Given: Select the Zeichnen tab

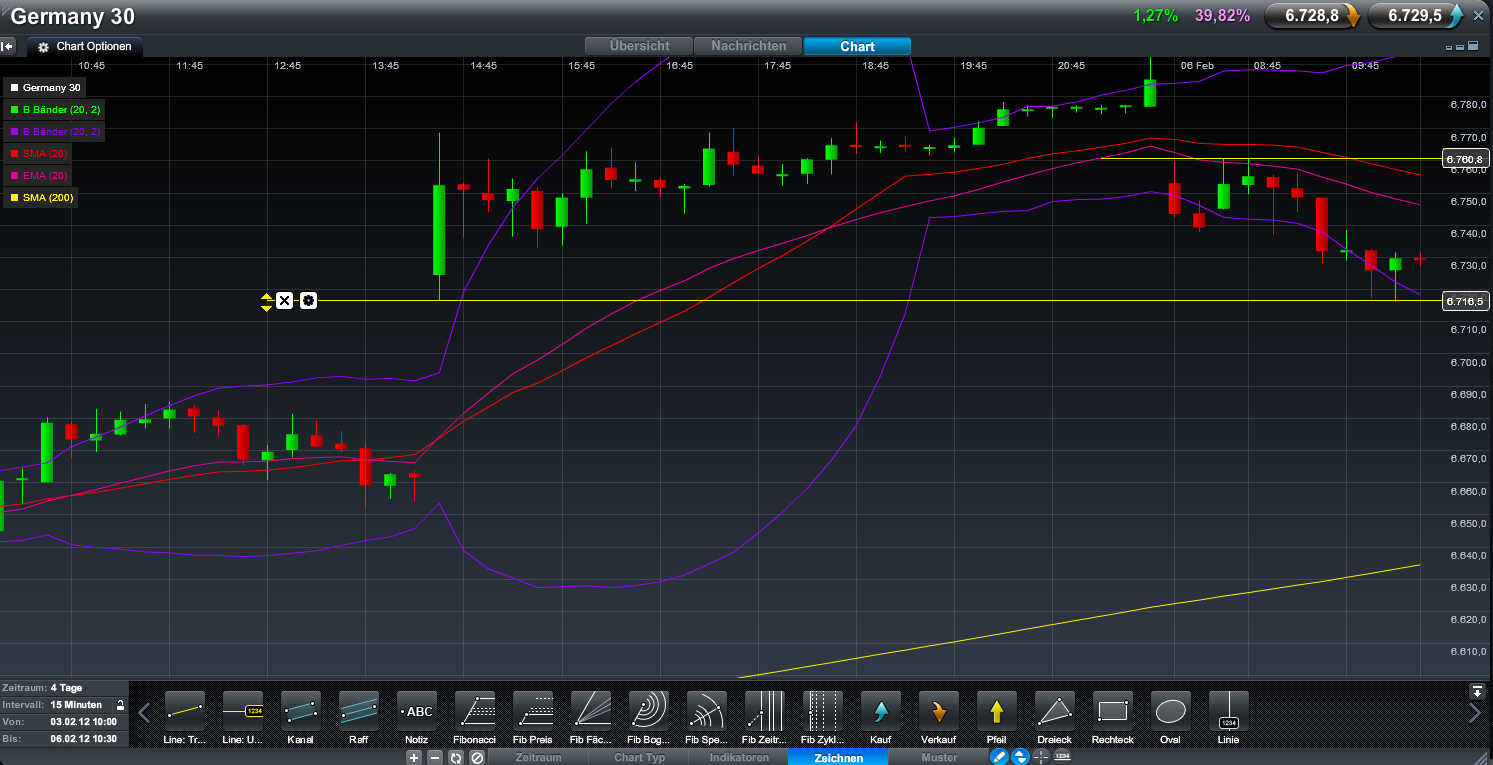Looking at the screenshot, I should [x=838, y=758].
